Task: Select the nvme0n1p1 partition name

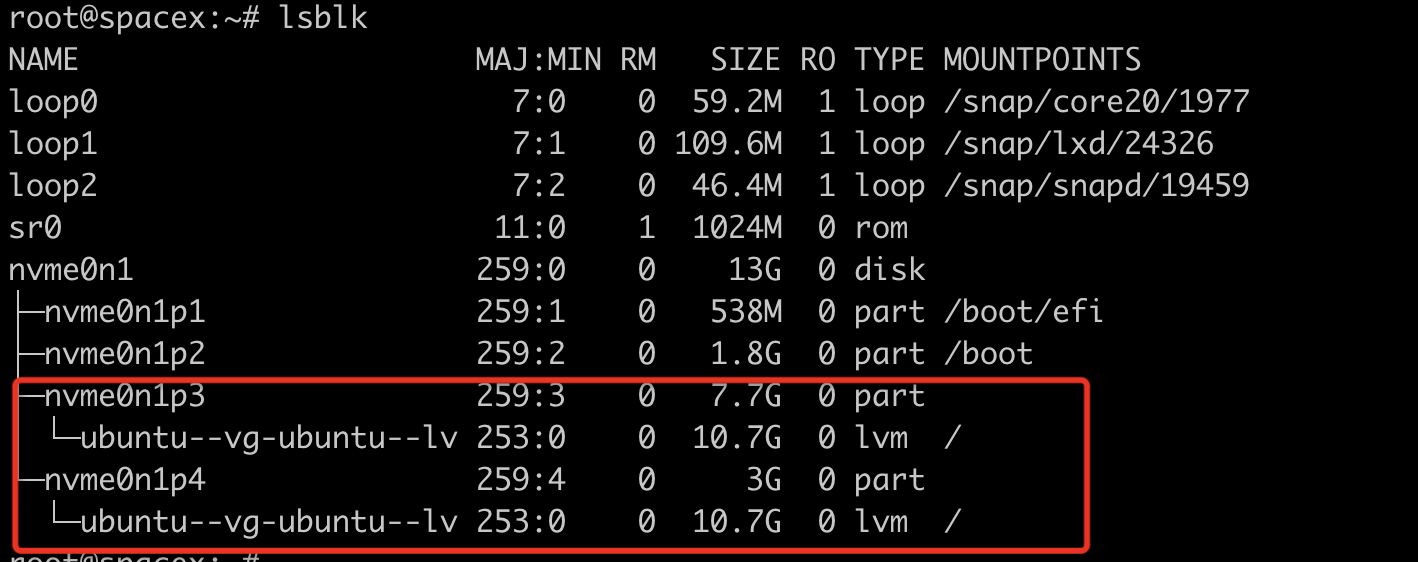Action: point(124,312)
